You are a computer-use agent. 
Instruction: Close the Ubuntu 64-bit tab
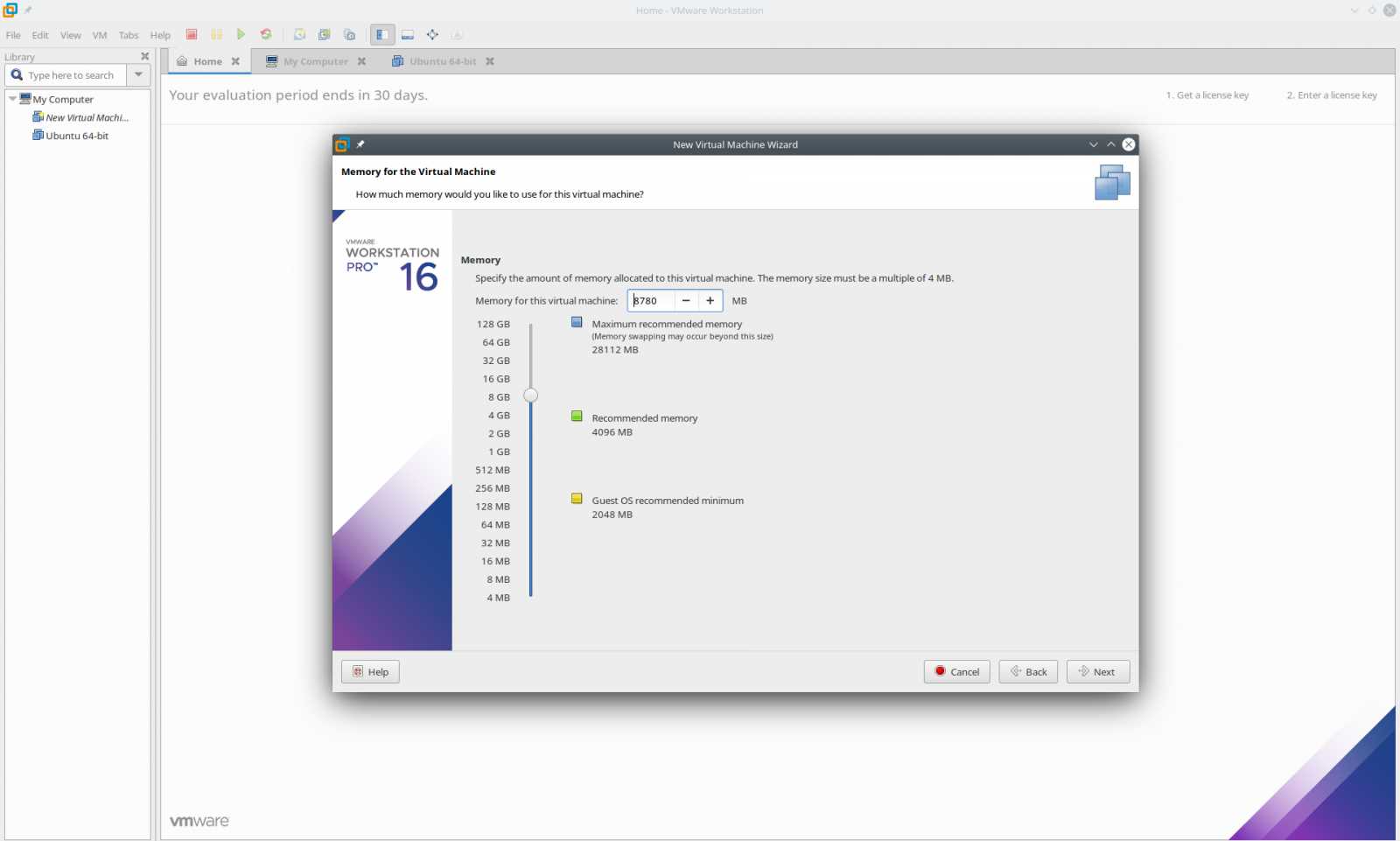[x=490, y=61]
